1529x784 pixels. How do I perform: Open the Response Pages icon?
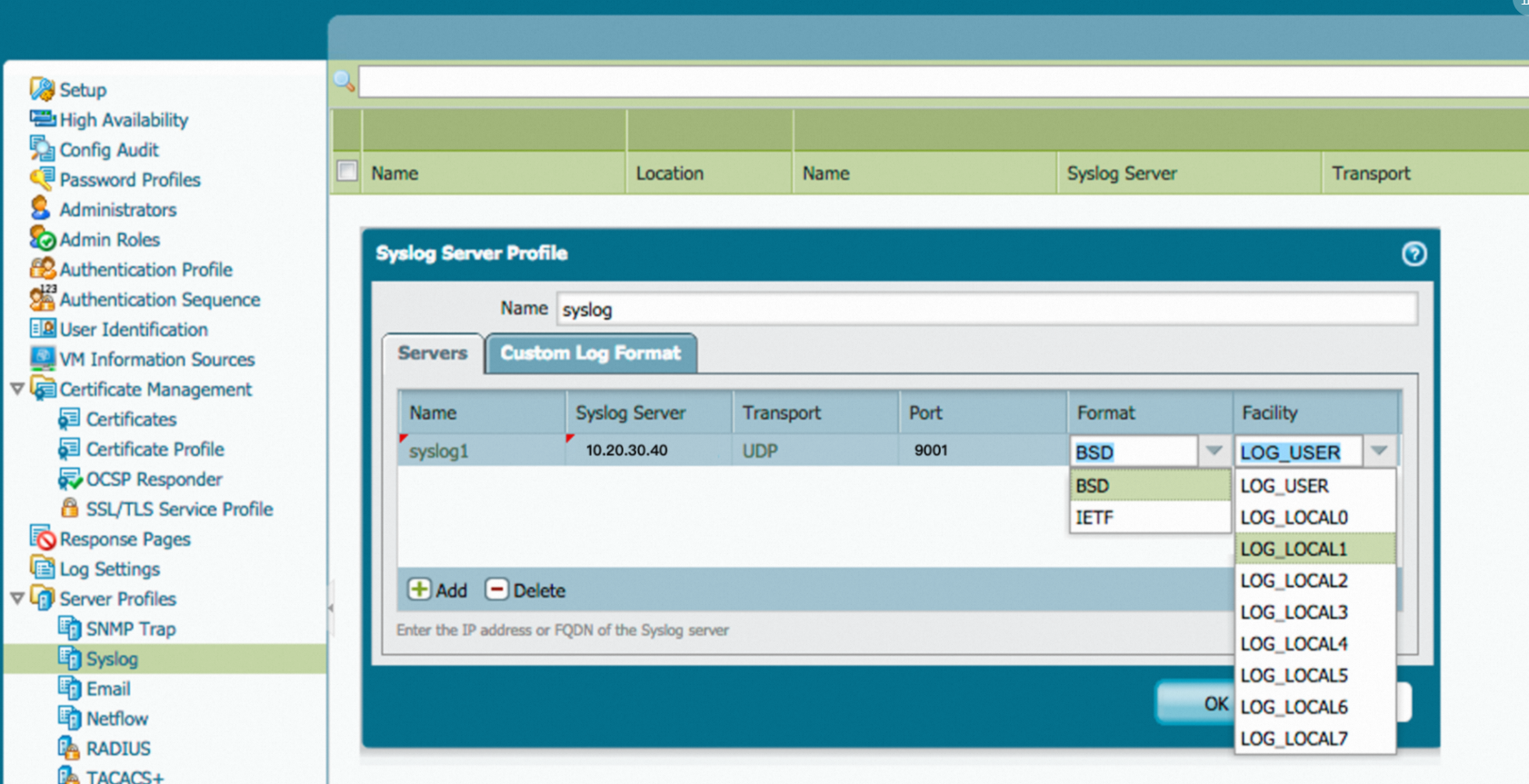[43, 538]
